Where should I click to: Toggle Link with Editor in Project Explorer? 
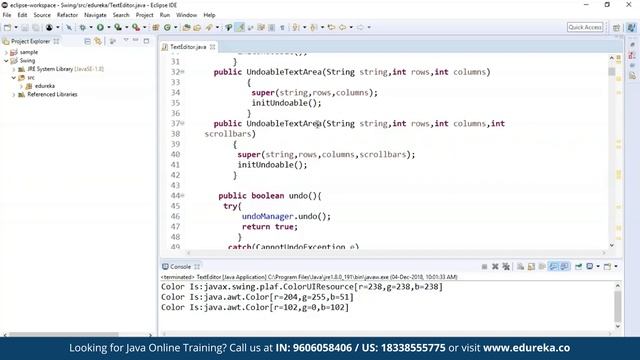coord(98,41)
